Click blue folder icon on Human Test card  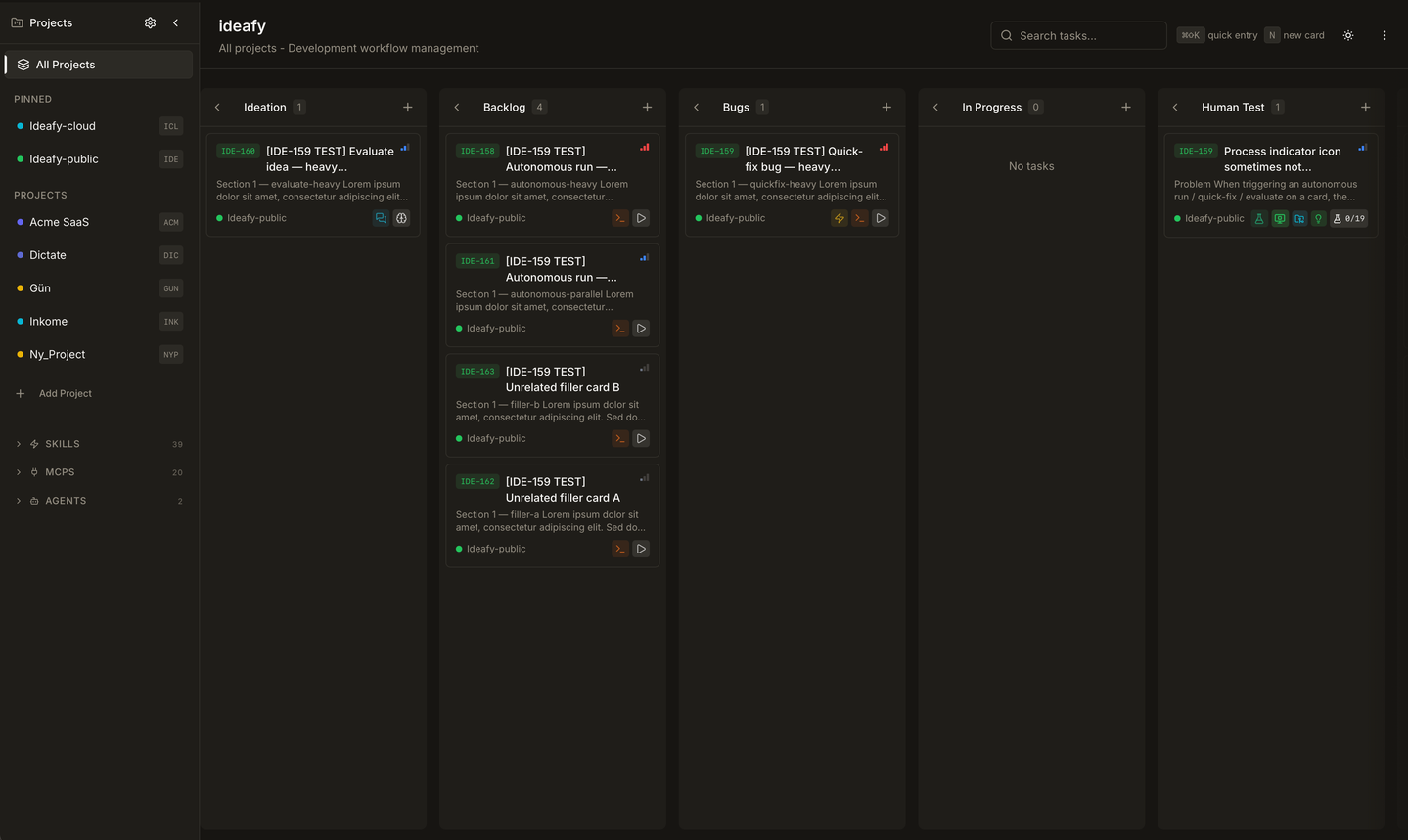pos(1299,218)
